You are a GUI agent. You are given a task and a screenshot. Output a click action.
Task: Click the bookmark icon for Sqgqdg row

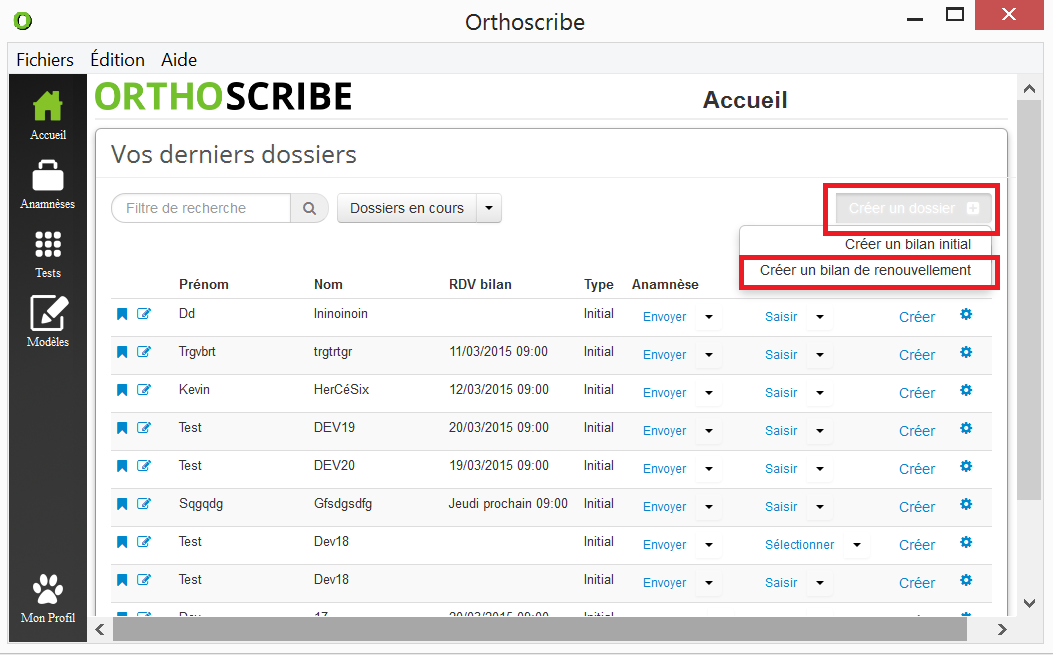pos(122,504)
